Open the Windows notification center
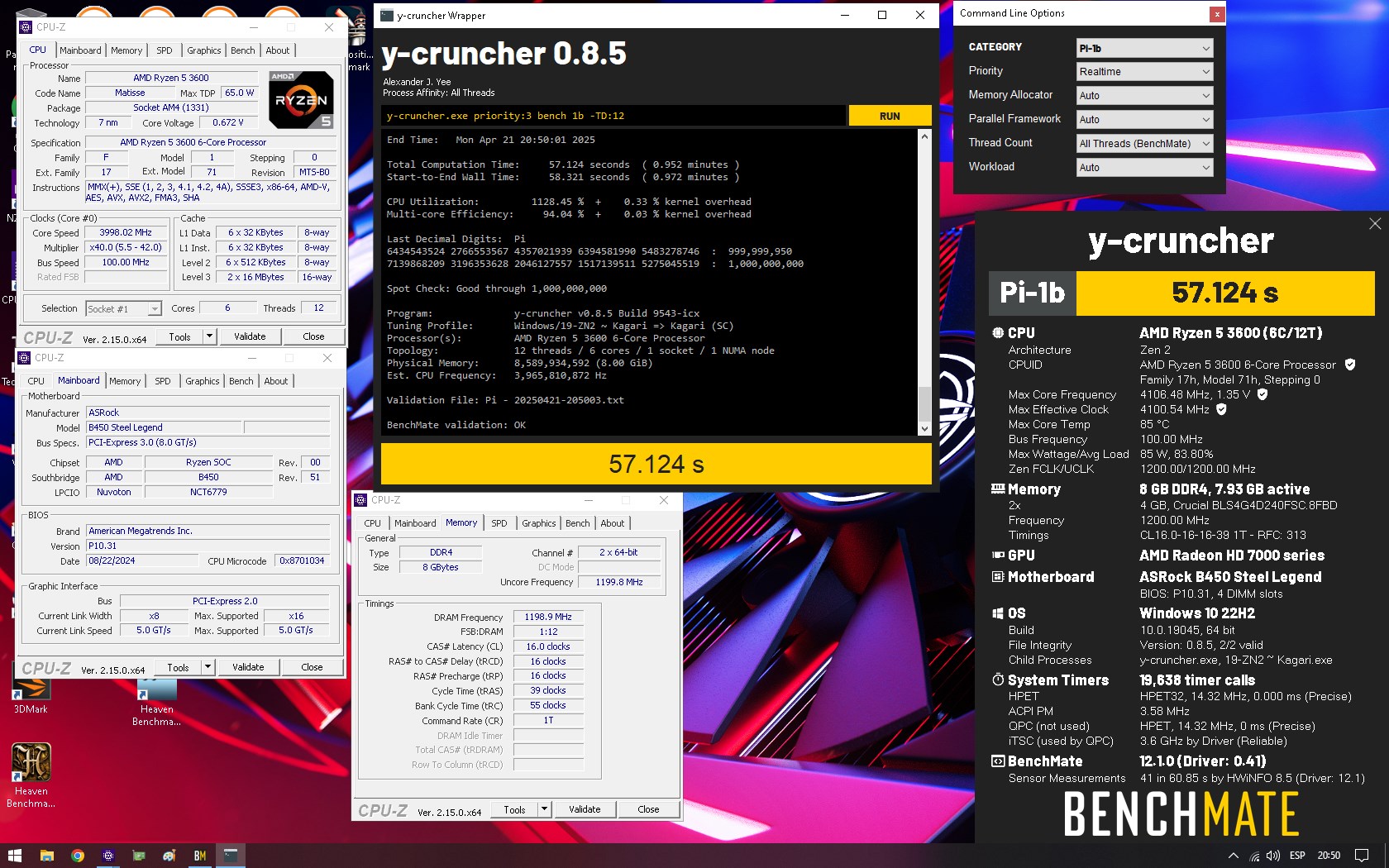This screenshot has height=868, width=1389. (x=1362, y=856)
